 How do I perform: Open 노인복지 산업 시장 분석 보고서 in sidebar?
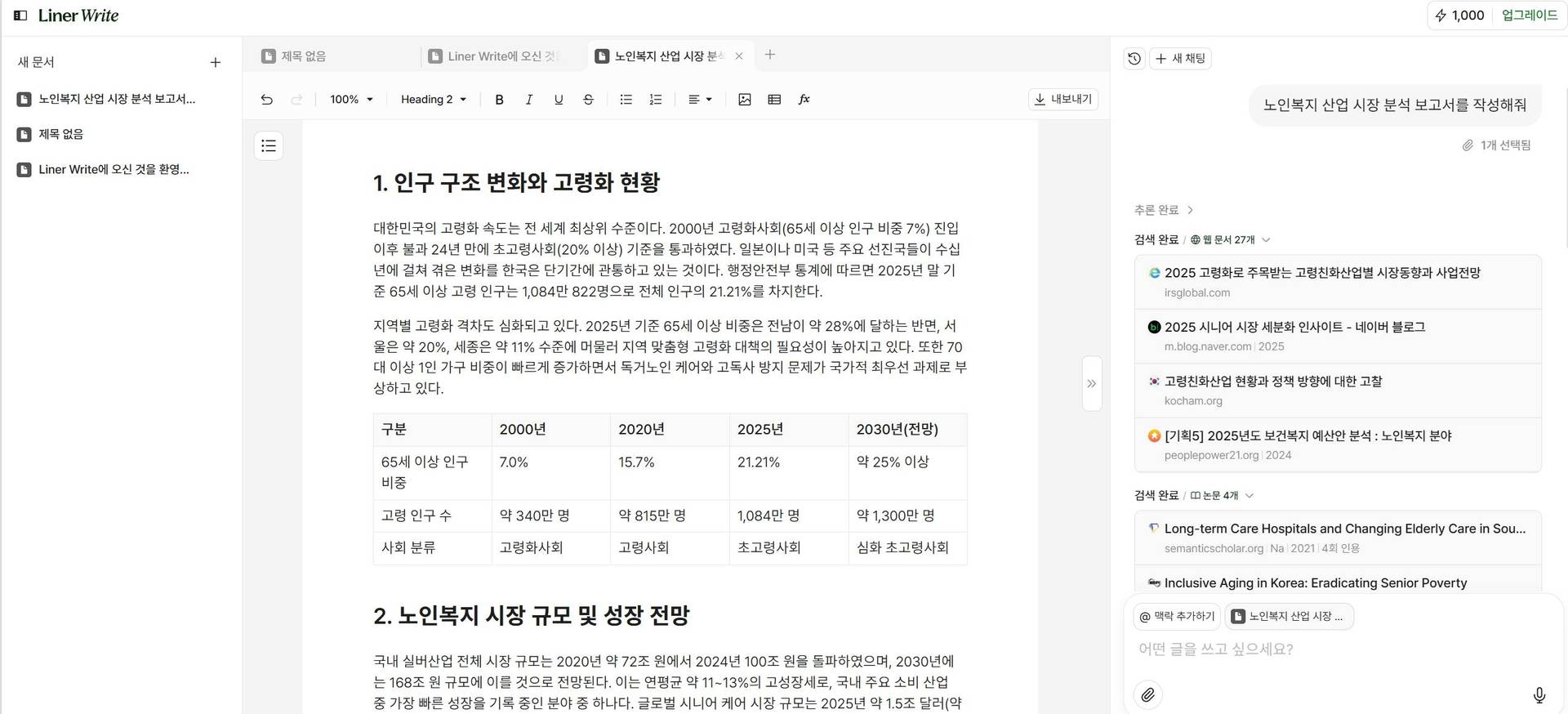[116, 99]
